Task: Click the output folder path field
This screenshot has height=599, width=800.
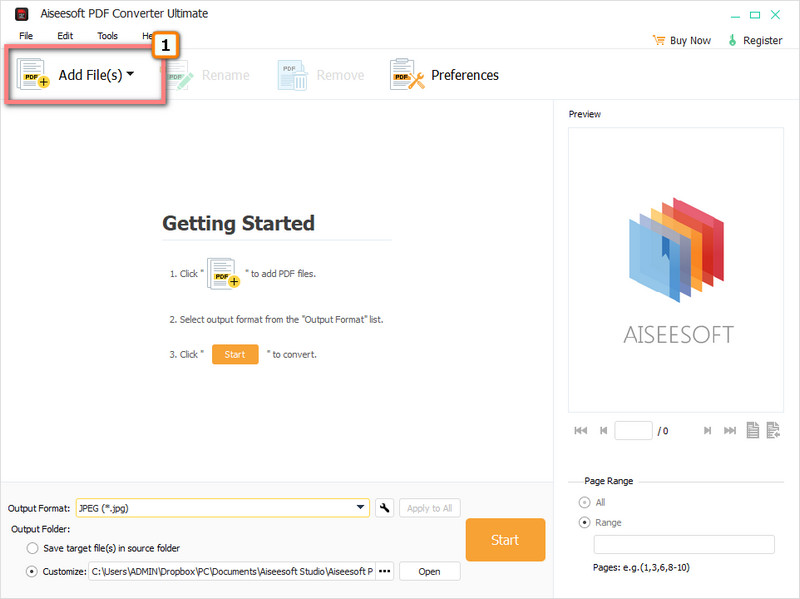Action: [x=232, y=571]
